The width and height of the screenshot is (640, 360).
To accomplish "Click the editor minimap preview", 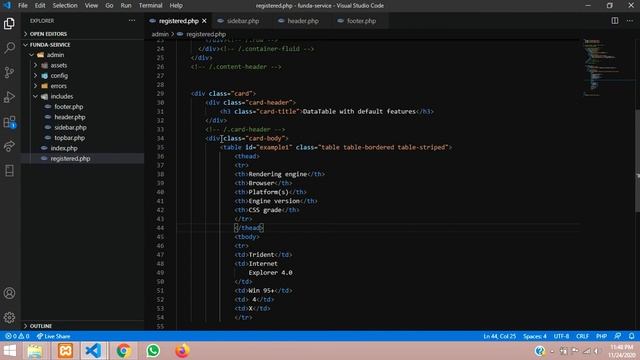I will tap(607, 67).
